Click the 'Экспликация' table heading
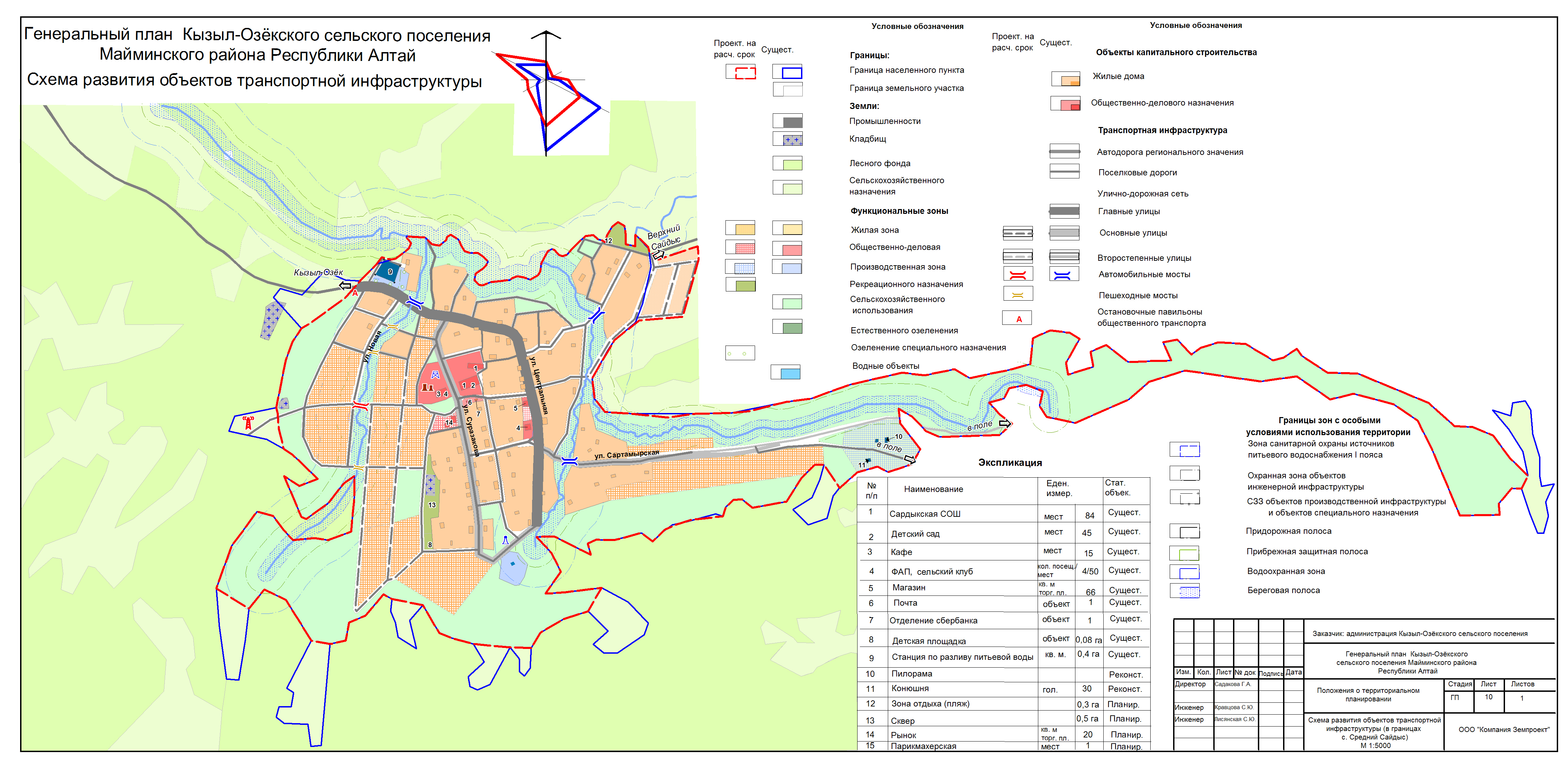Image resolution: width=1568 pixels, height=764 pixels. click(1010, 463)
